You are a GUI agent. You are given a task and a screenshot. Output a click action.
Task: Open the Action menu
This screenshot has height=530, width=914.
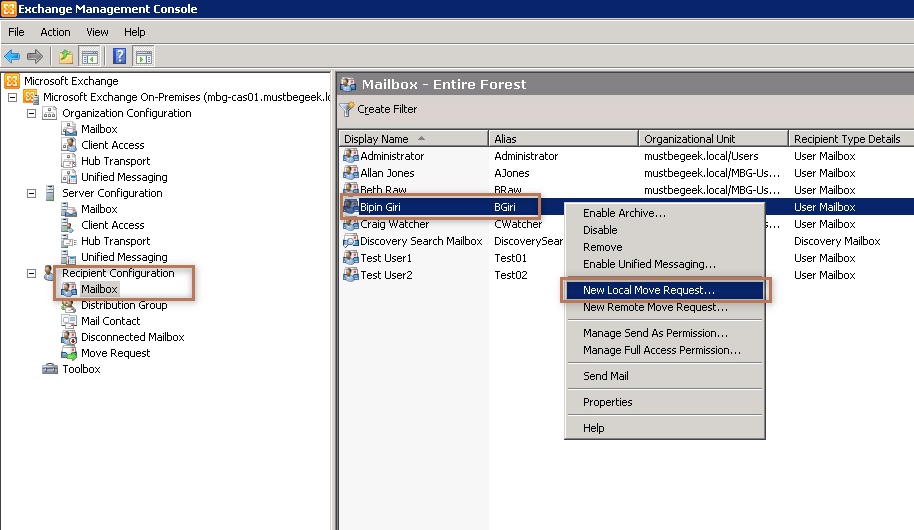coord(55,32)
